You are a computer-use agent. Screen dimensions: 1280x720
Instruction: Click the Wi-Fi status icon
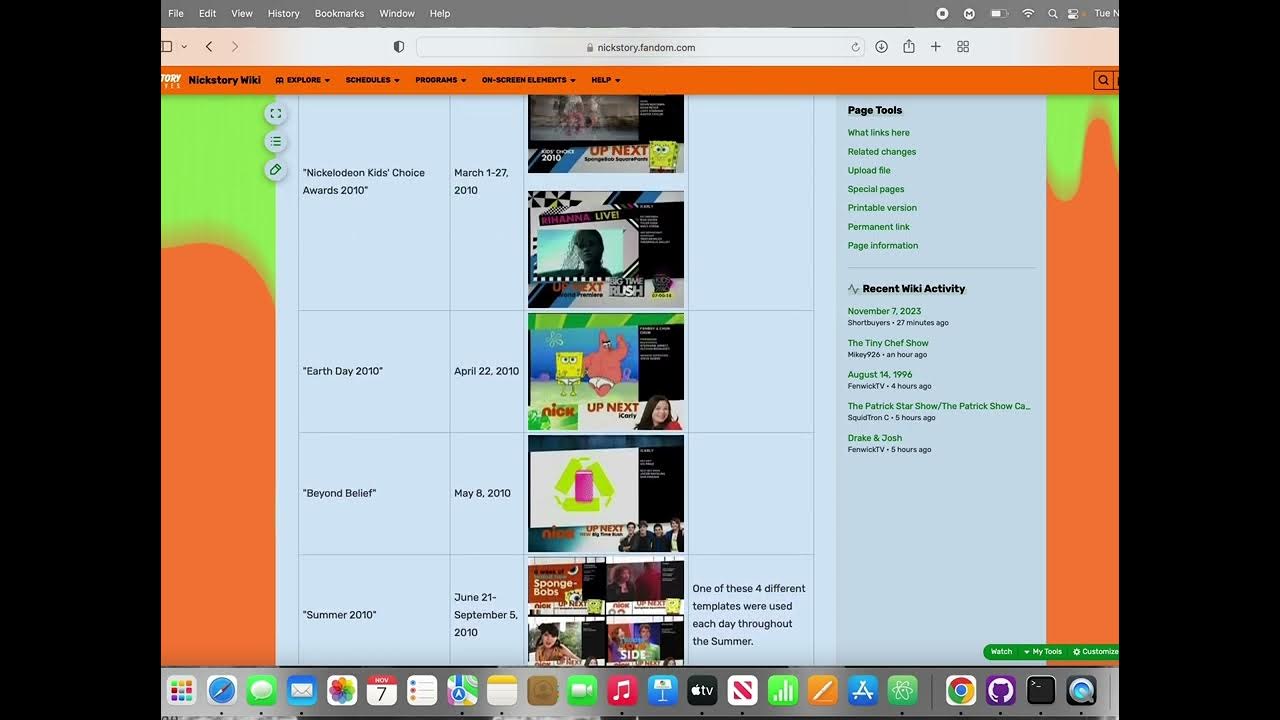(1028, 14)
